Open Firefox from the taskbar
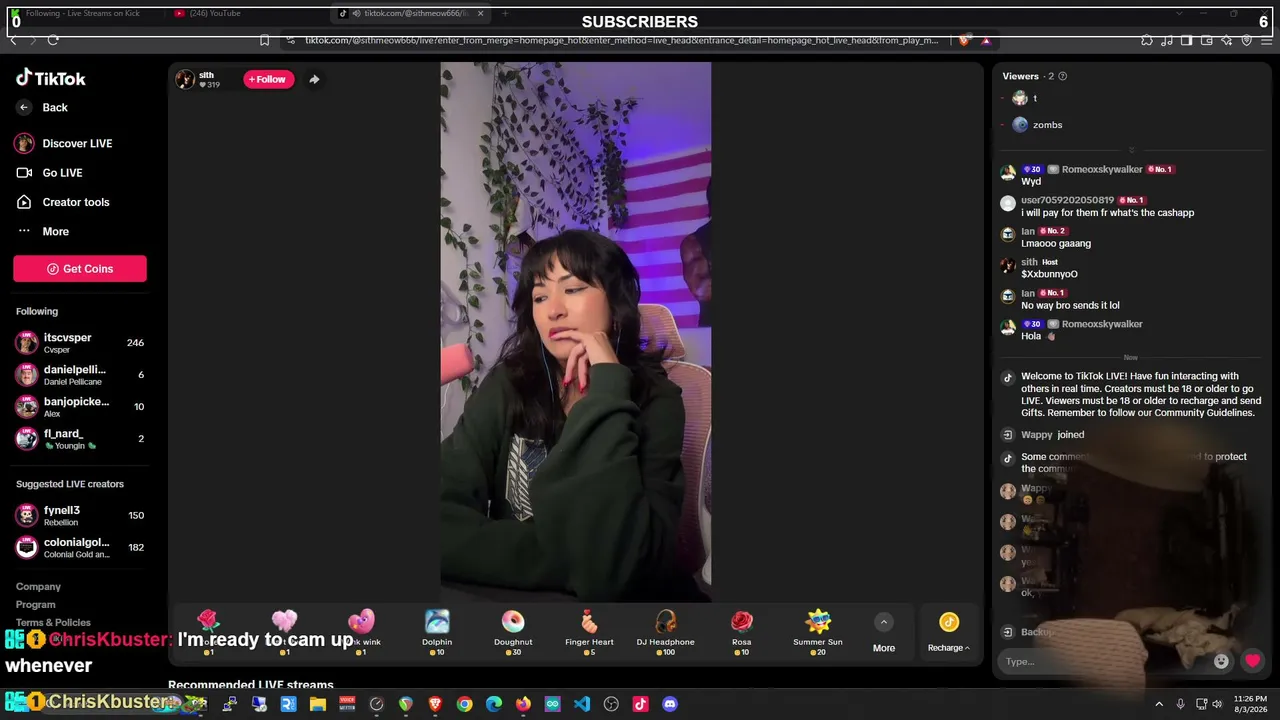The width and height of the screenshot is (1280, 720). 523,705
